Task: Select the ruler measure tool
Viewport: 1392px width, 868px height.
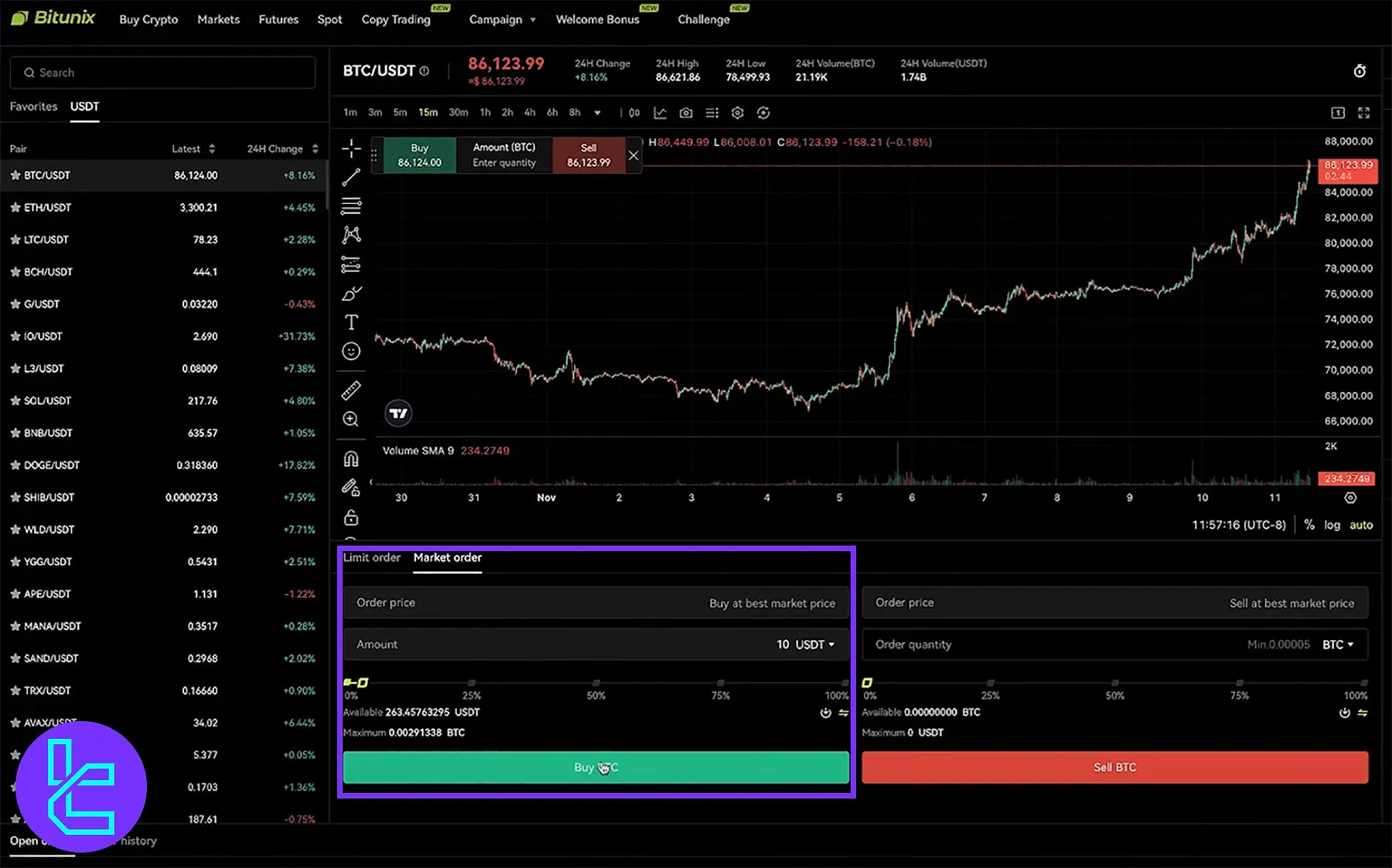Action: tap(351, 390)
